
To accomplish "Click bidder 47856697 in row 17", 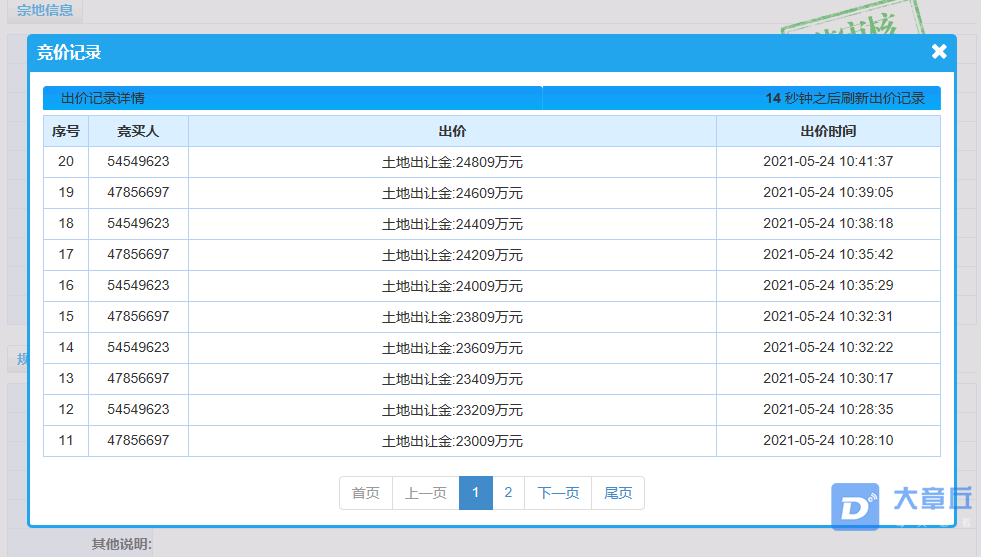I will point(138,254).
